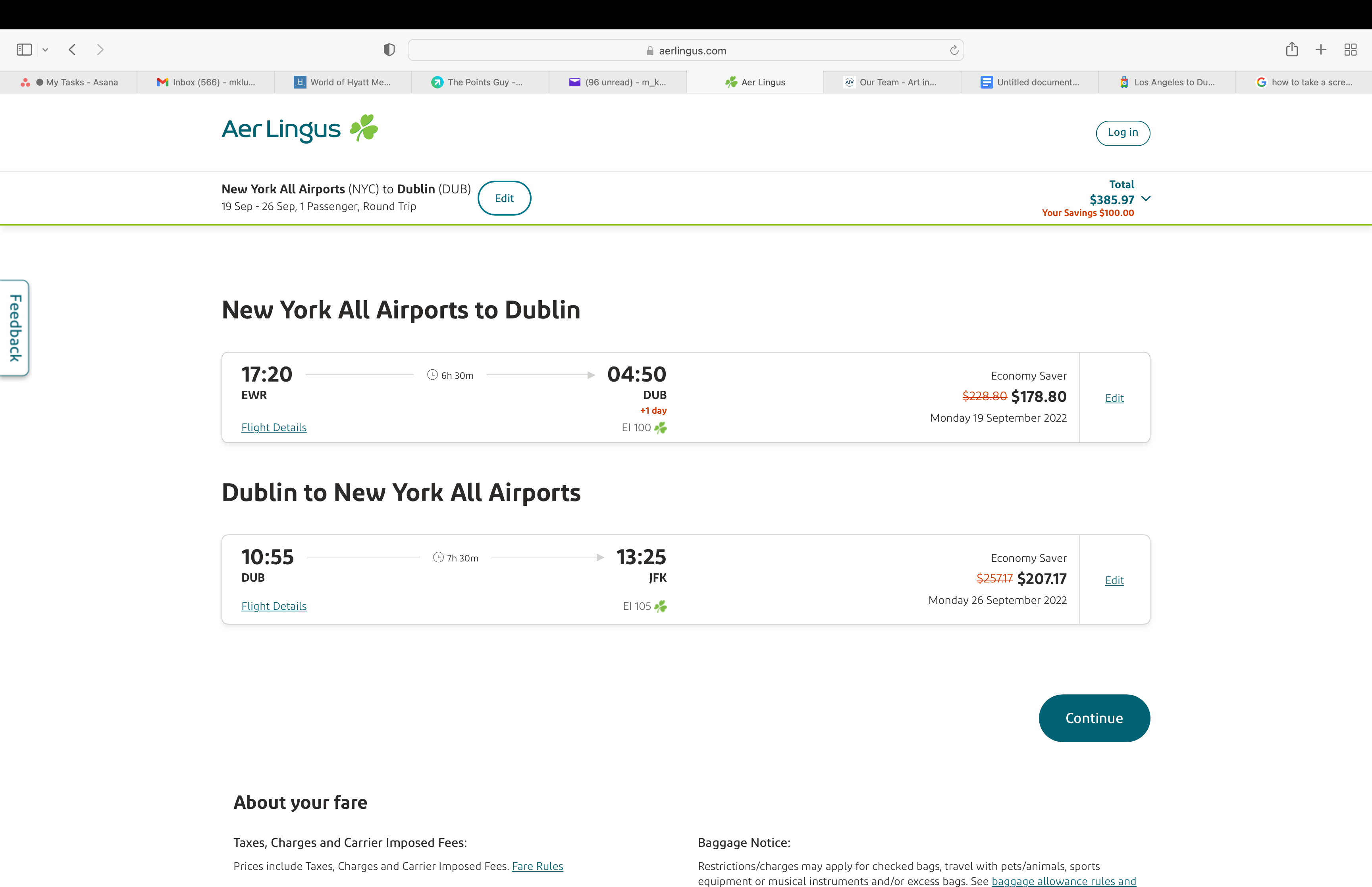This screenshot has height=887, width=1372.
Task: Click the Aer Lingus shamrock logo
Action: (364, 128)
